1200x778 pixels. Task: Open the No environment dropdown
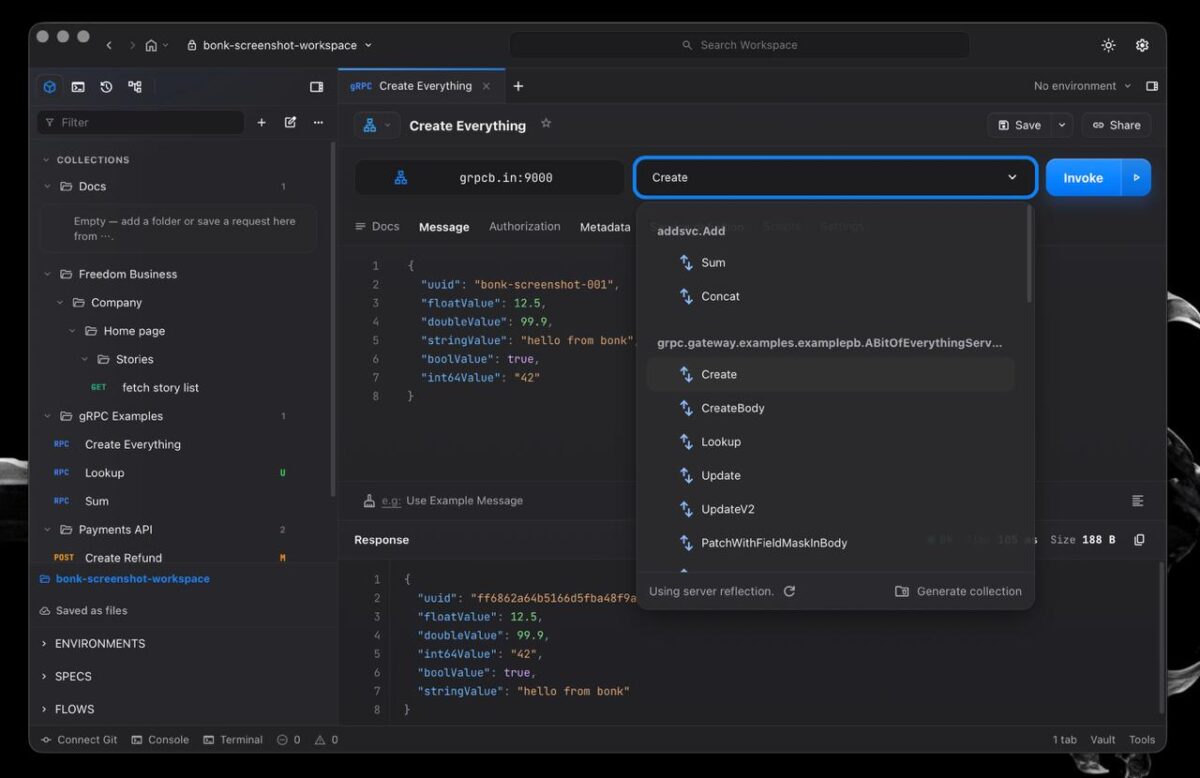point(1082,86)
